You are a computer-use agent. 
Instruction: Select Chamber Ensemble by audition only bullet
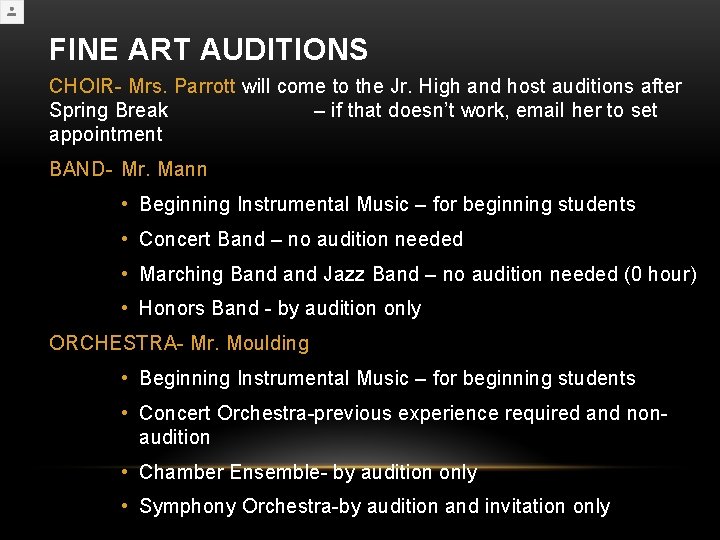coord(308,472)
